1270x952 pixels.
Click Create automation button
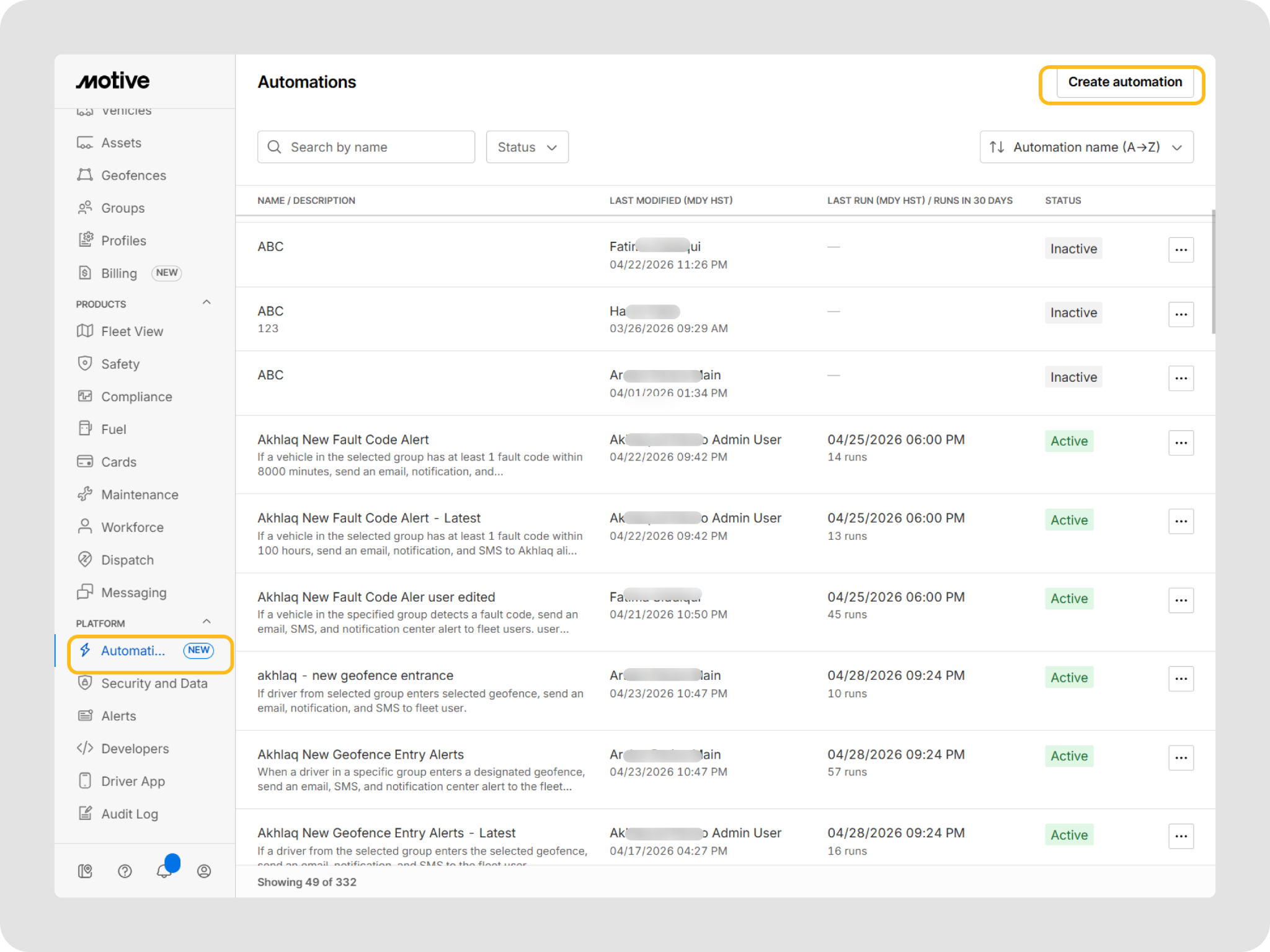point(1124,82)
